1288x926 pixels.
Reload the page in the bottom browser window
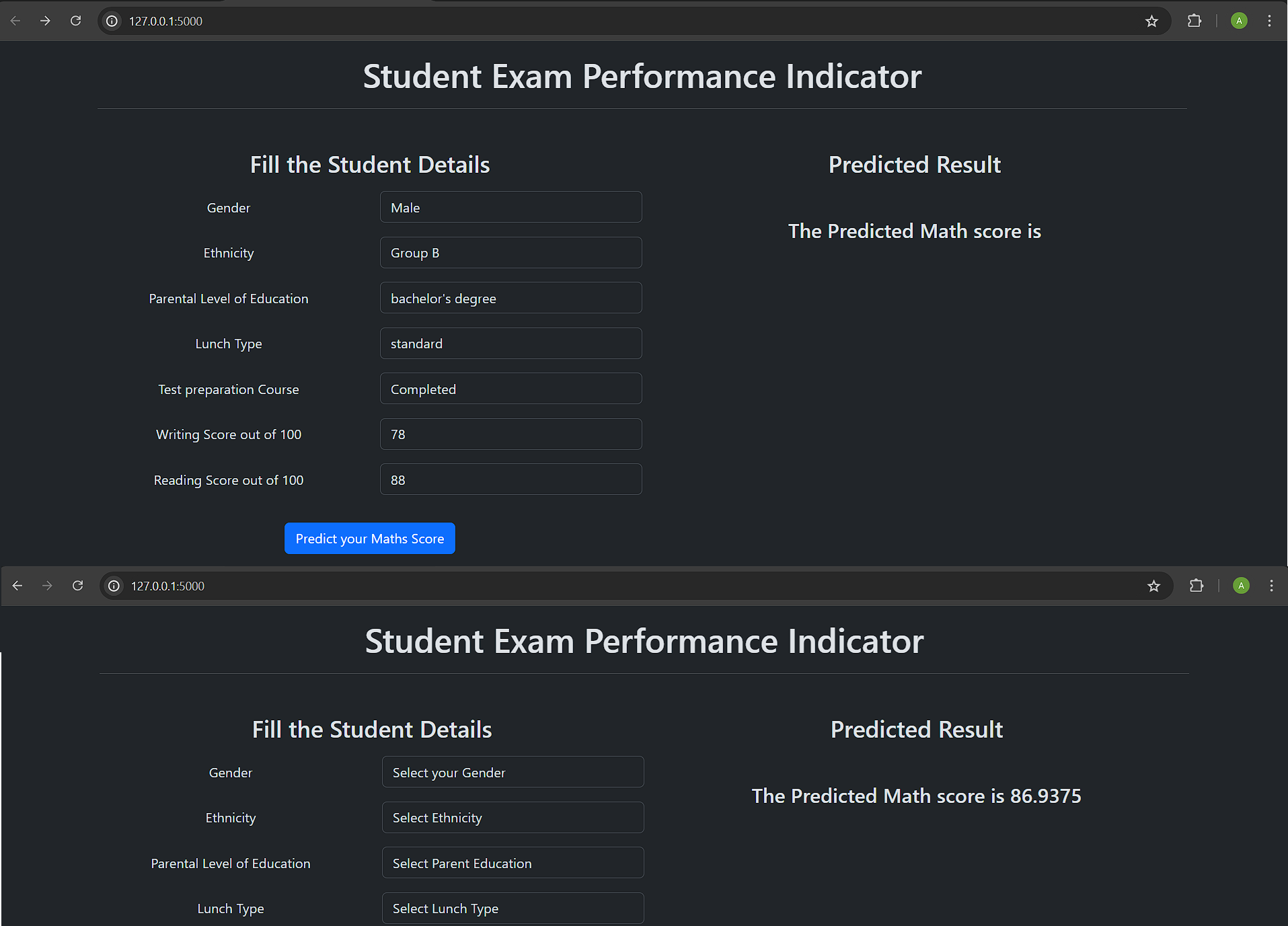pyautogui.click(x=77, y=586)
